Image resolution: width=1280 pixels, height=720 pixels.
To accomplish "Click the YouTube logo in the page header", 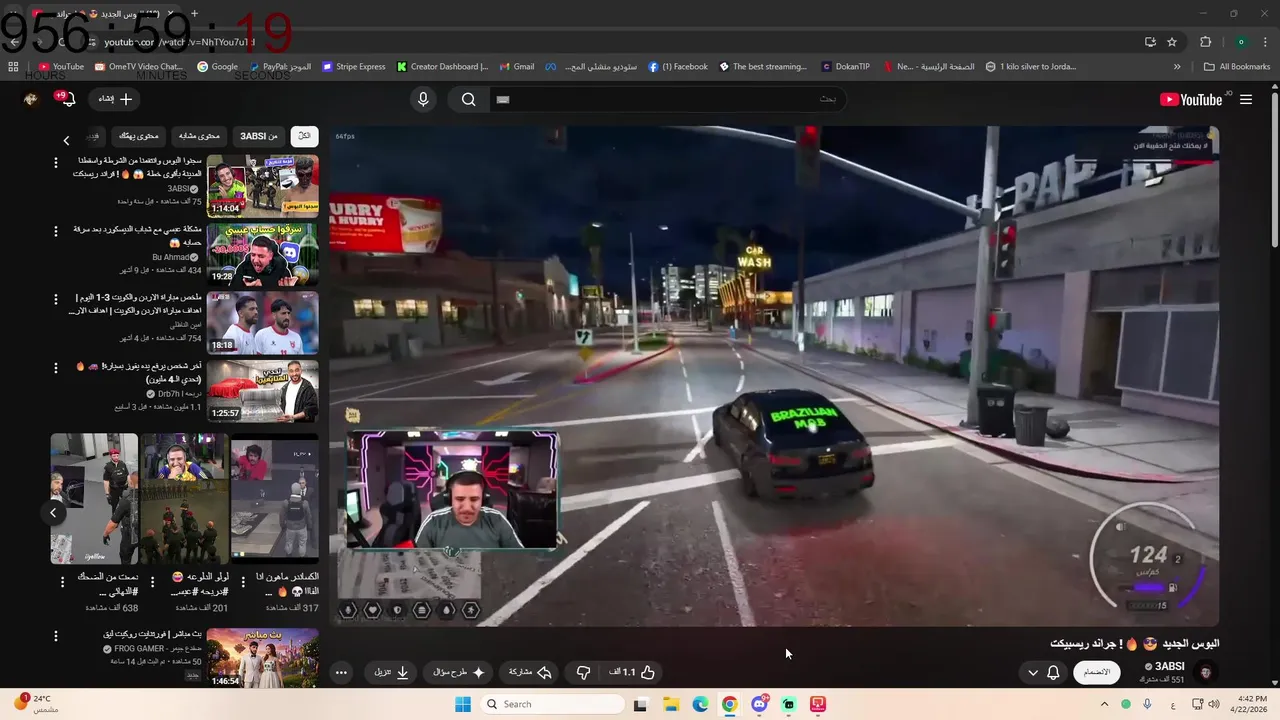I will click(1190, 99).
